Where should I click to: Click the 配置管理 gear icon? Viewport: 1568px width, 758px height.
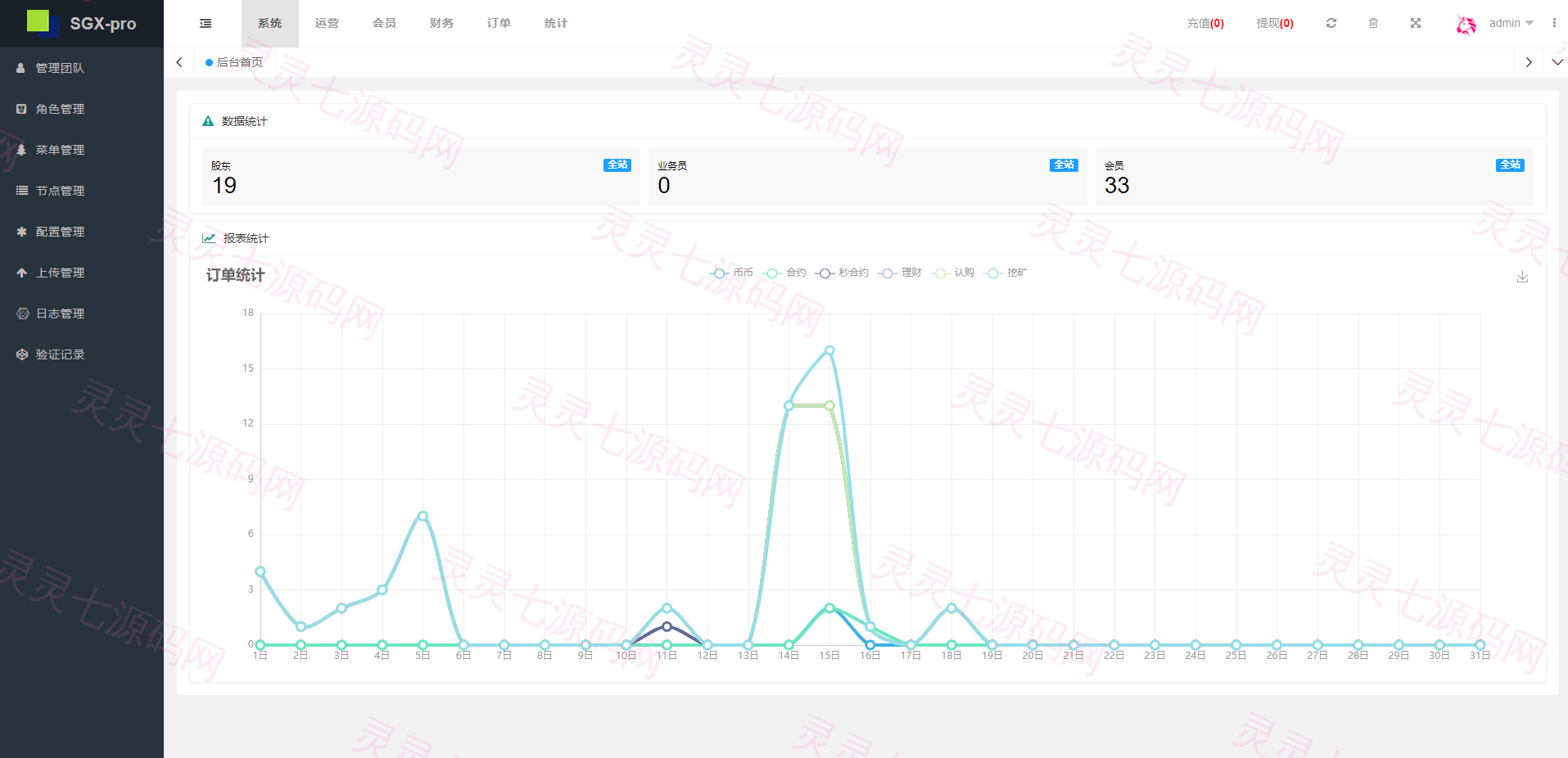[x=21, y=232]
